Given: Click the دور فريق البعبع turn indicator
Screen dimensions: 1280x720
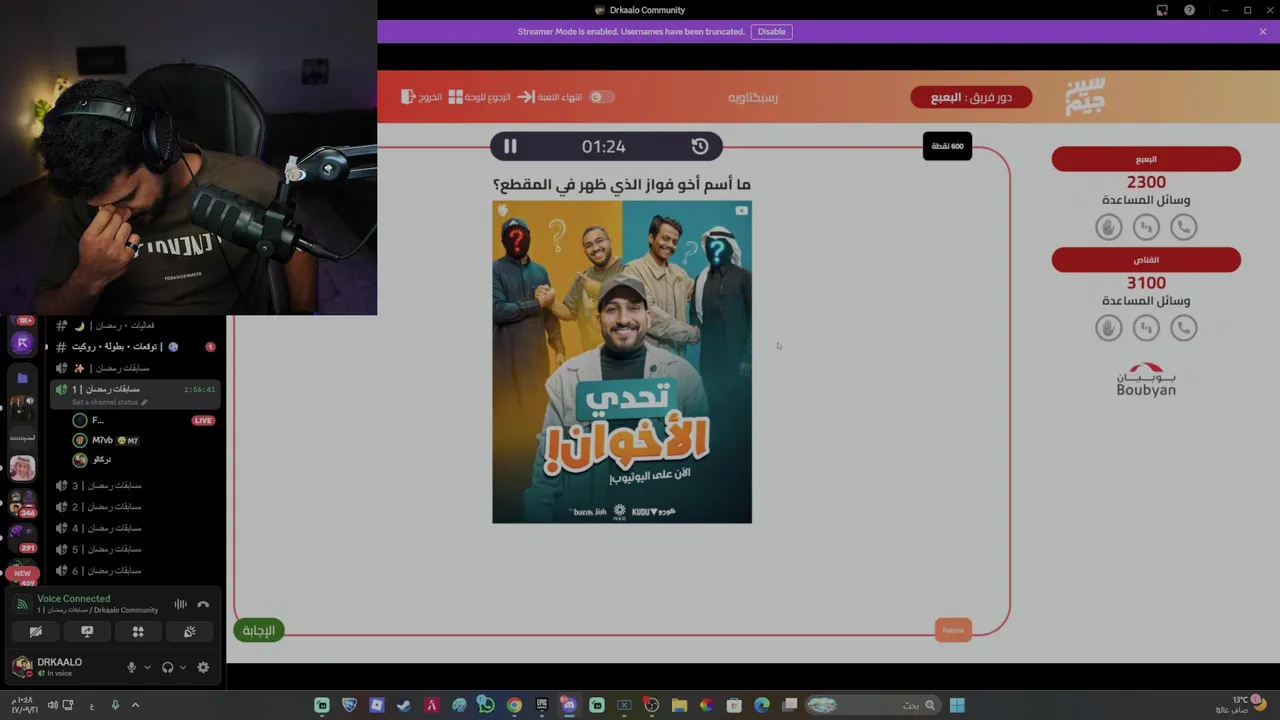Looking at the screenshot, I should (971, 97).
